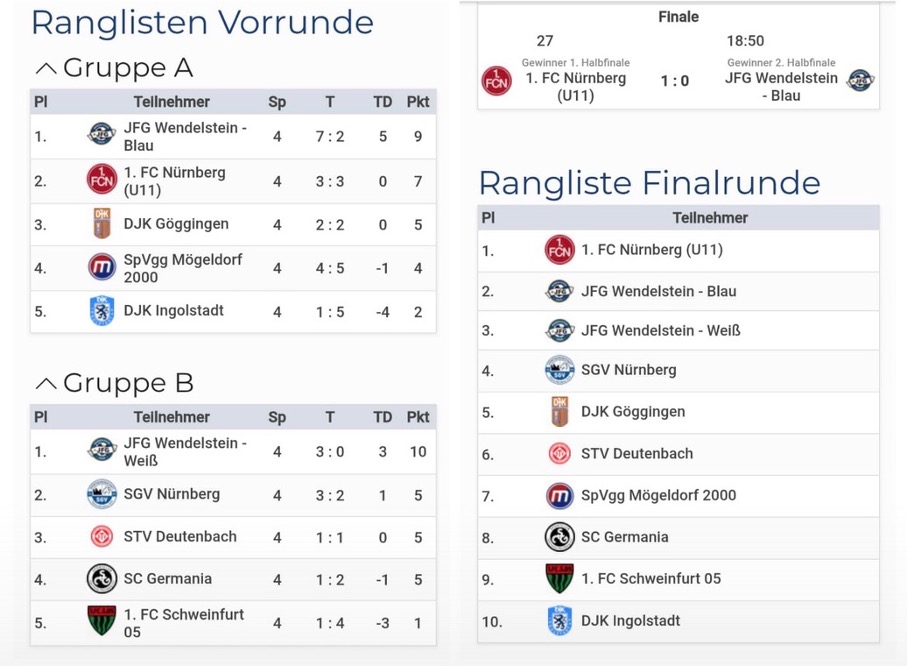The width and height of the screenshot is (908, 666).
Task: Click 1. FC Nürnberg logo in the Finale box
Action: click(x=497, y=81)
